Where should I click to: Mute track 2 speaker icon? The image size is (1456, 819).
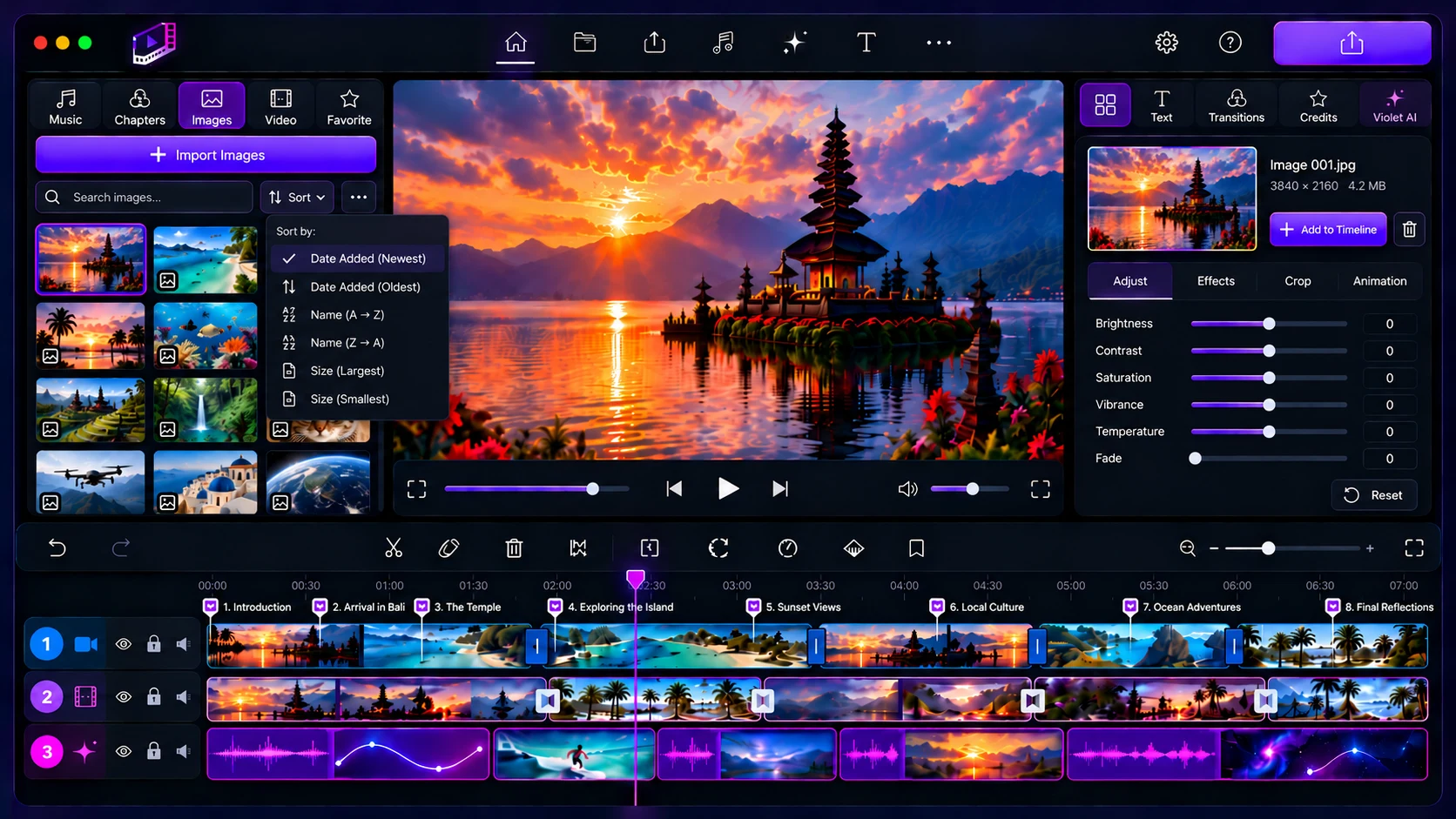click(x=183, y=696)
